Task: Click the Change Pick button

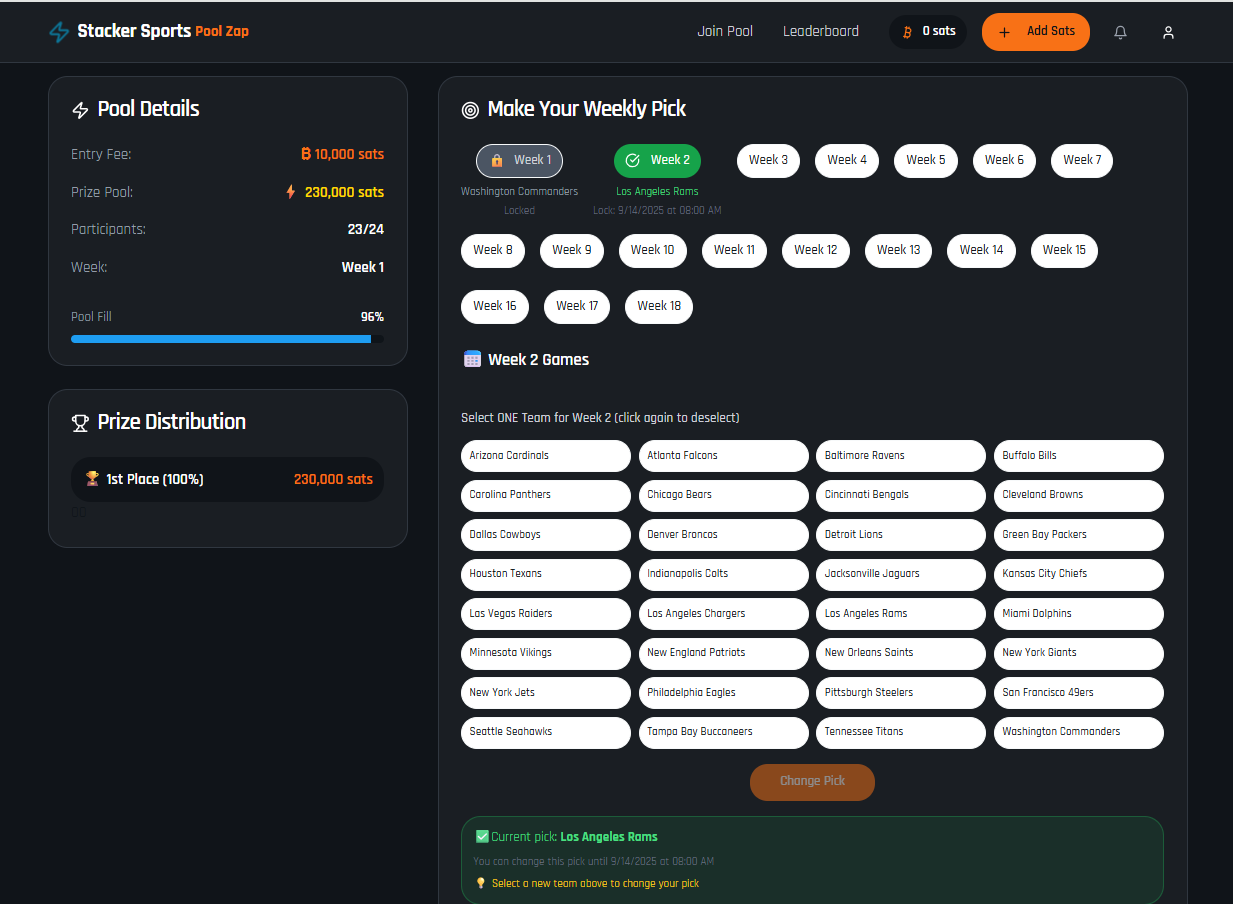Action: [812, 782]
